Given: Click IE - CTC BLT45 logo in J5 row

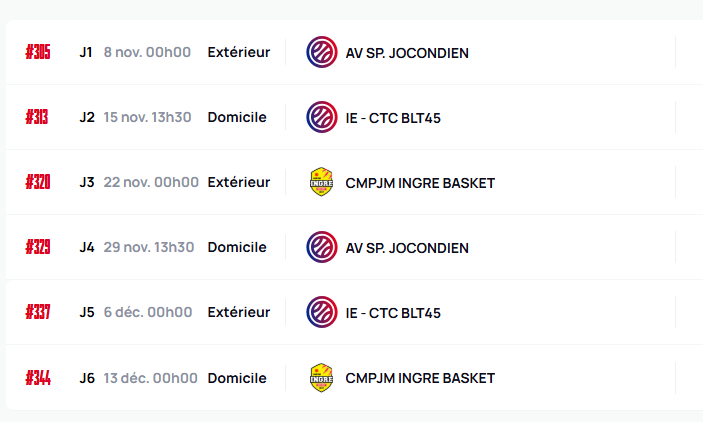Looking at the screenshot, I should tap(321, 312).
